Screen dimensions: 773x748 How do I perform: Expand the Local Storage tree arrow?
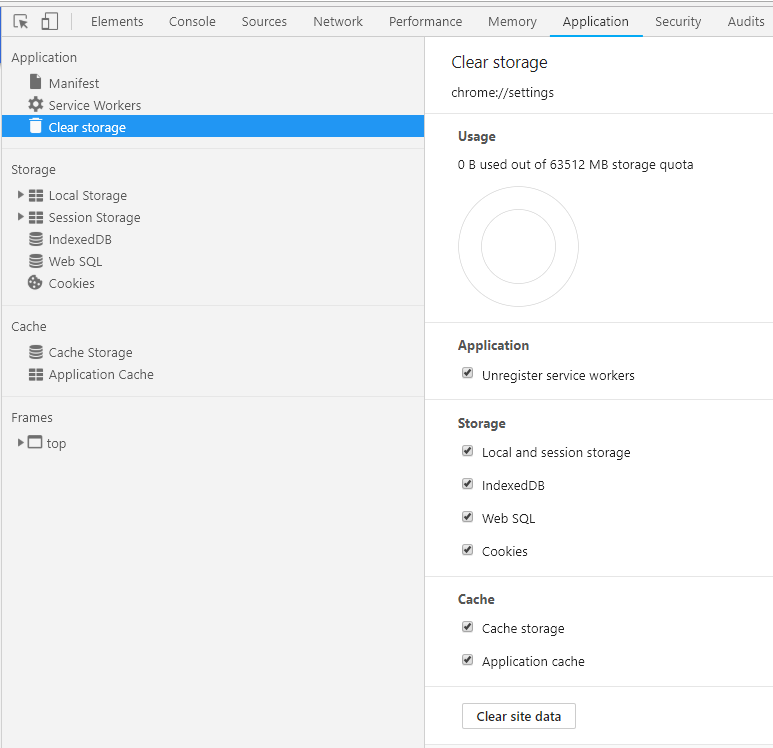pyautogui.click(x=20, y=195)
